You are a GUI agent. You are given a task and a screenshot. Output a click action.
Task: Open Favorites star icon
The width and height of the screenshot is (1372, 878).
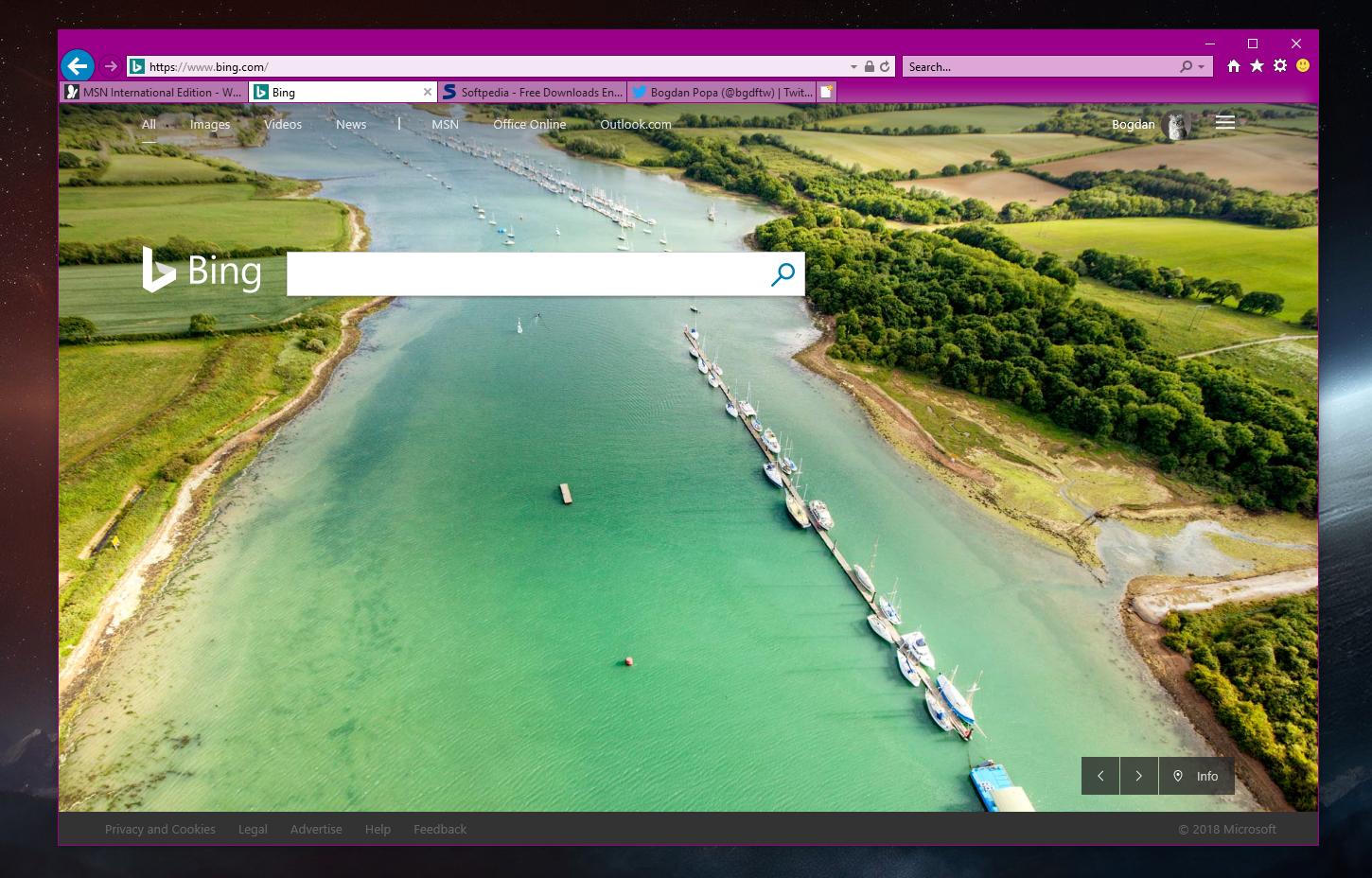click(1257, 66)
